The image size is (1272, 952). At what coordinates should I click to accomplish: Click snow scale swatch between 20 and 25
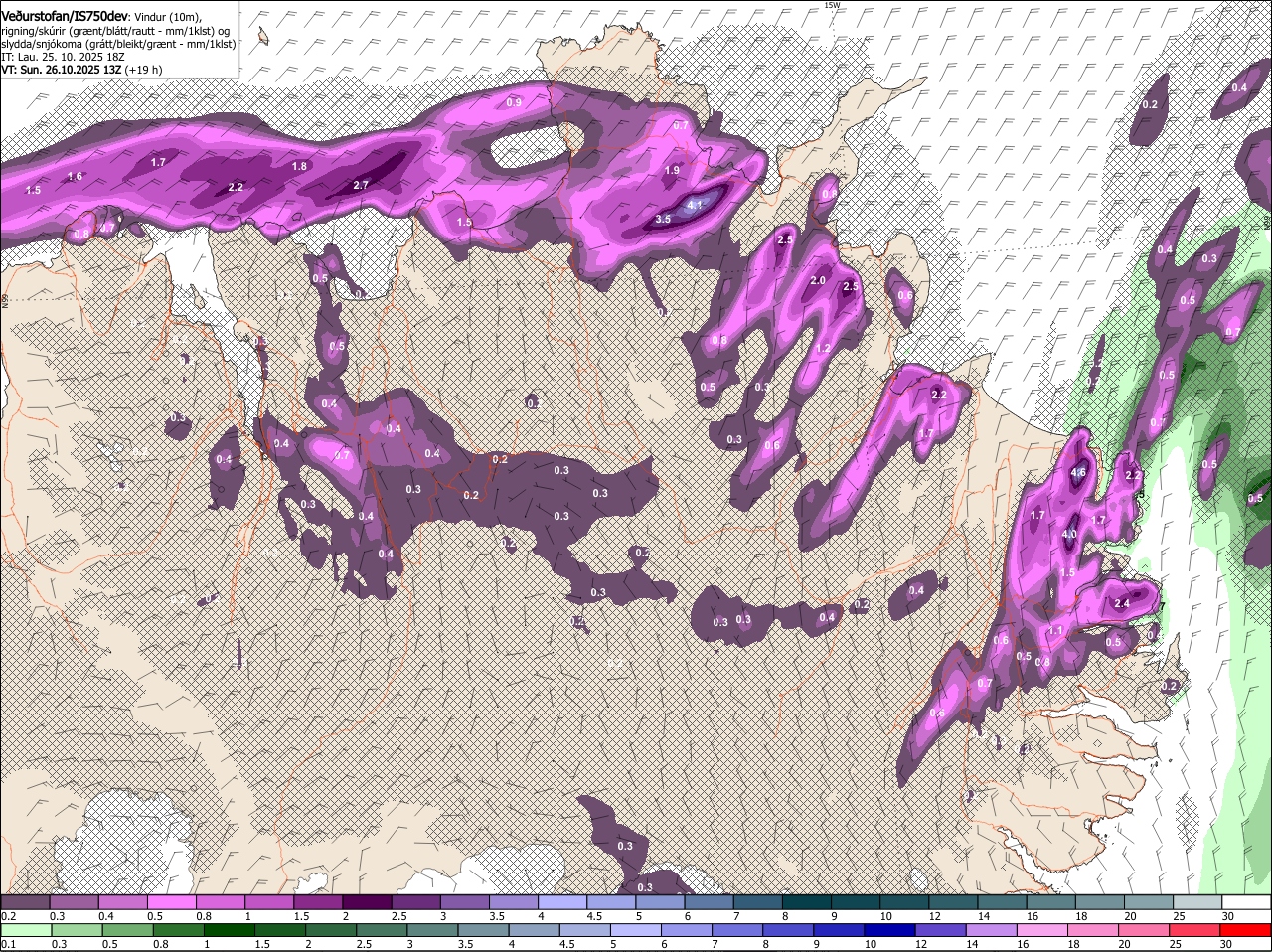click(1147, 901)
